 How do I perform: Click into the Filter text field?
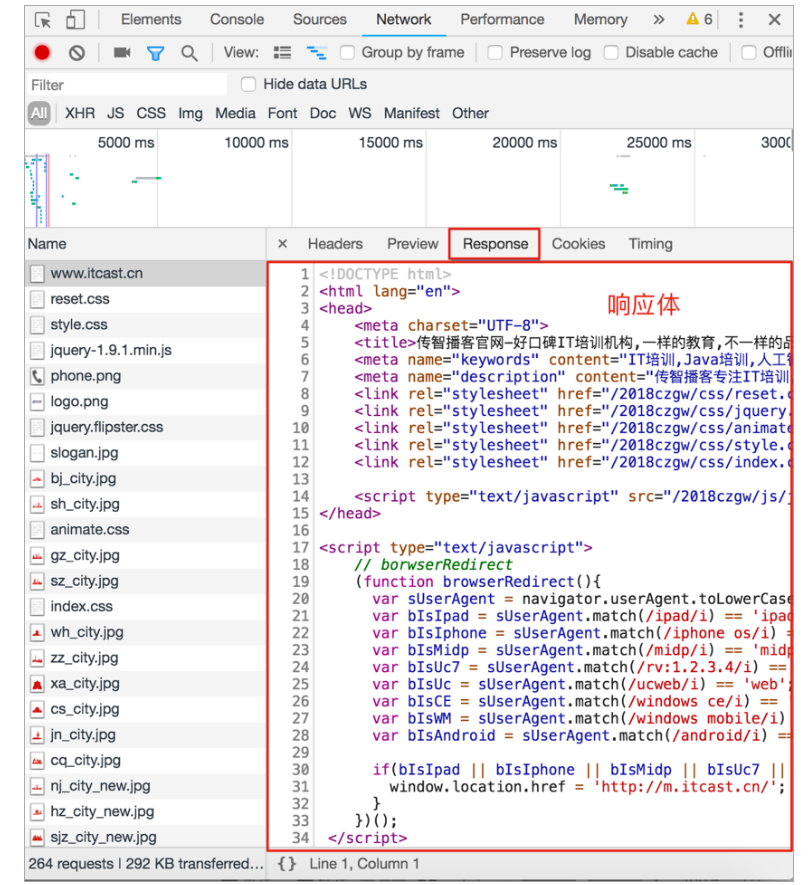(x=127, y=85)
